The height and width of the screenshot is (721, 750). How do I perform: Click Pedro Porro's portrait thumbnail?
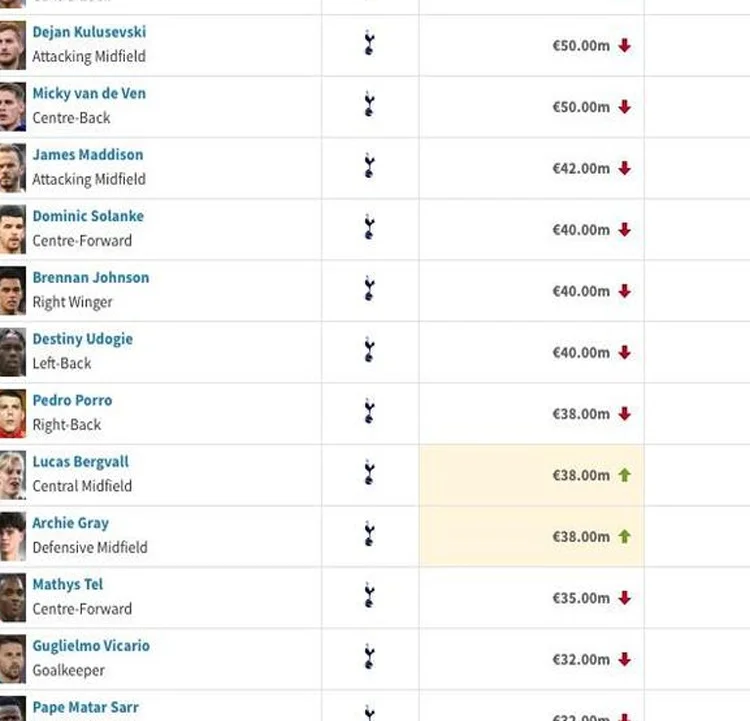point(12,413)
